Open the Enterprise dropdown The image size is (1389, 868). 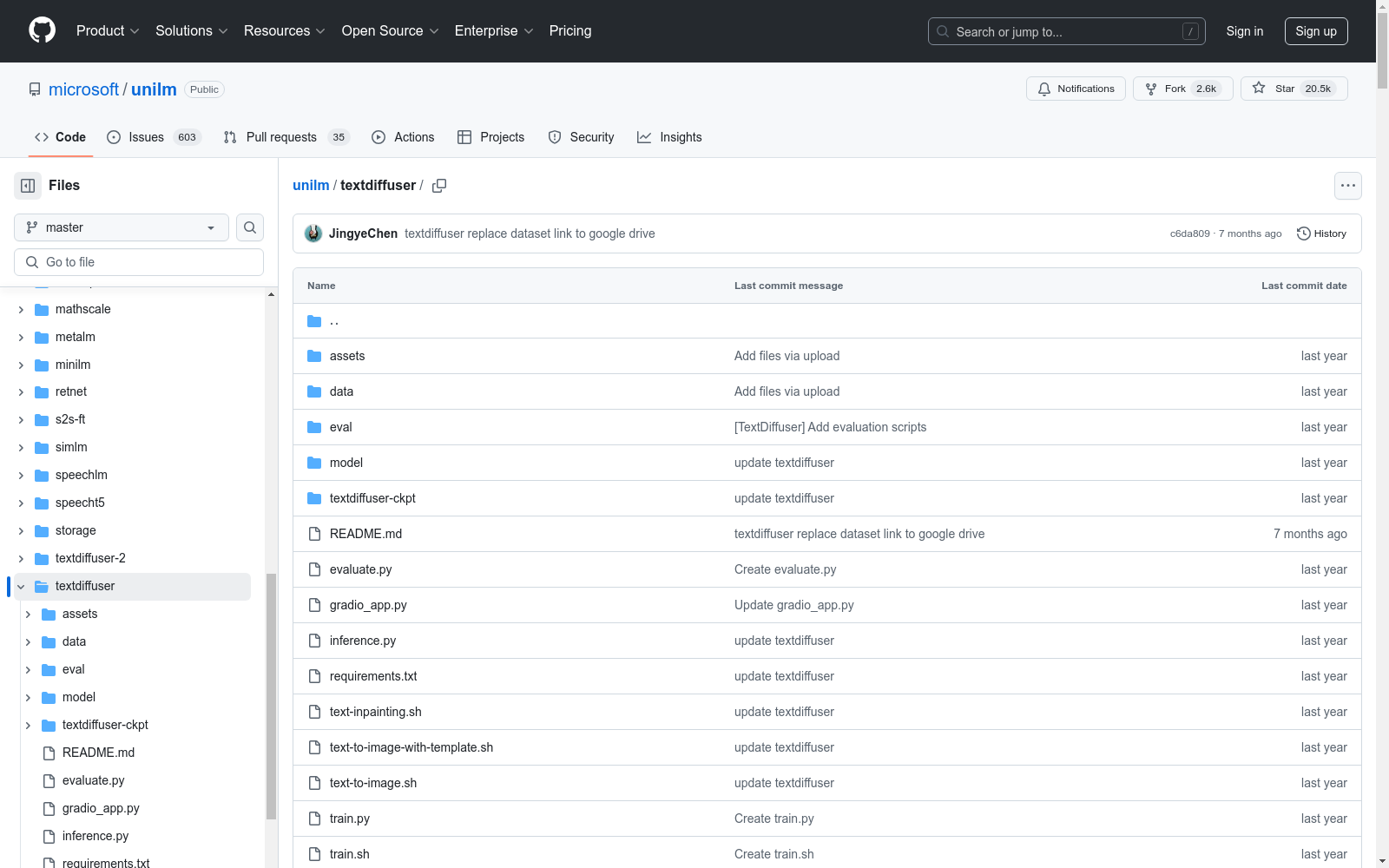494,31
